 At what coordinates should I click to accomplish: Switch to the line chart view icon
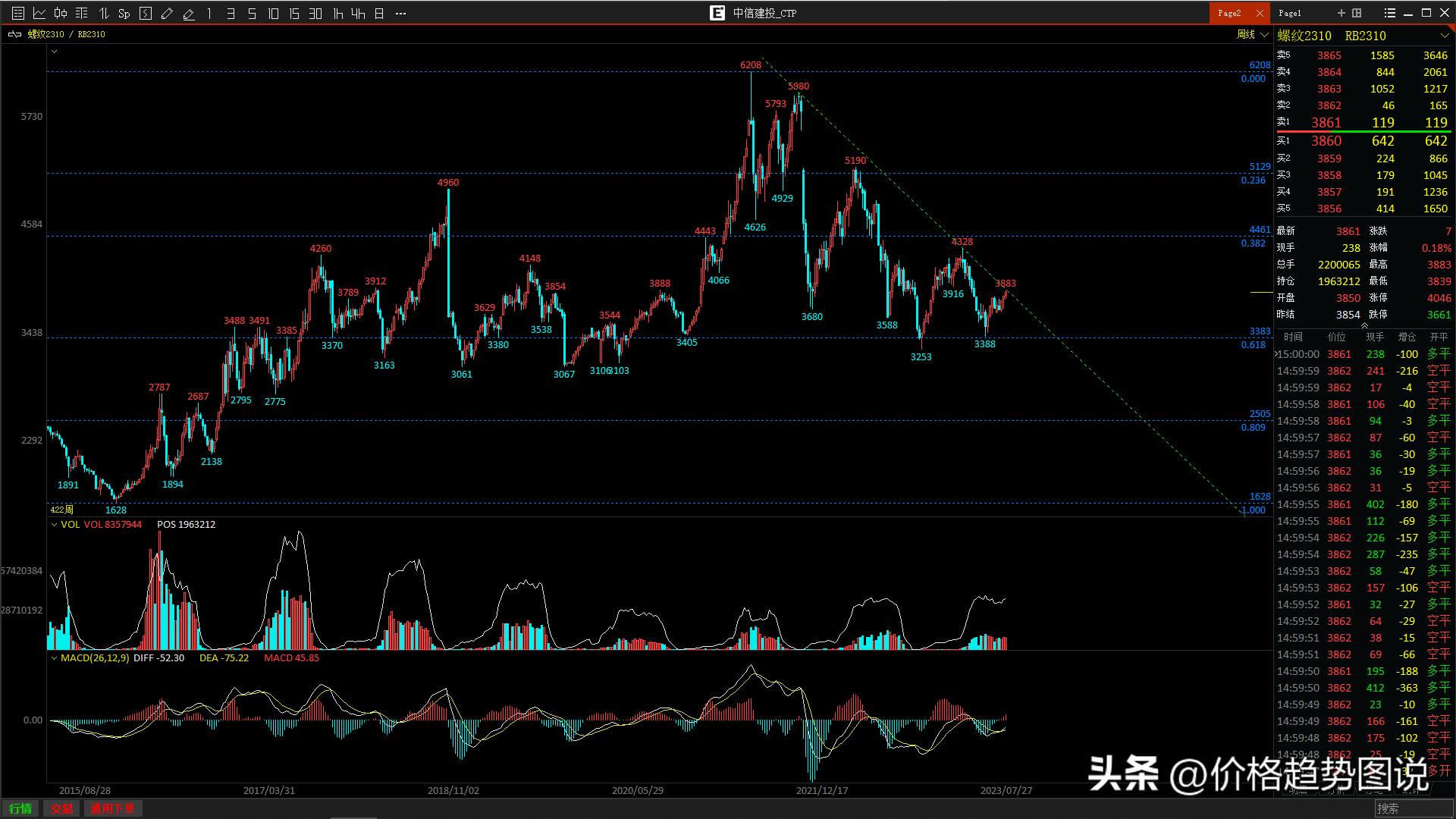click(39, 13)
